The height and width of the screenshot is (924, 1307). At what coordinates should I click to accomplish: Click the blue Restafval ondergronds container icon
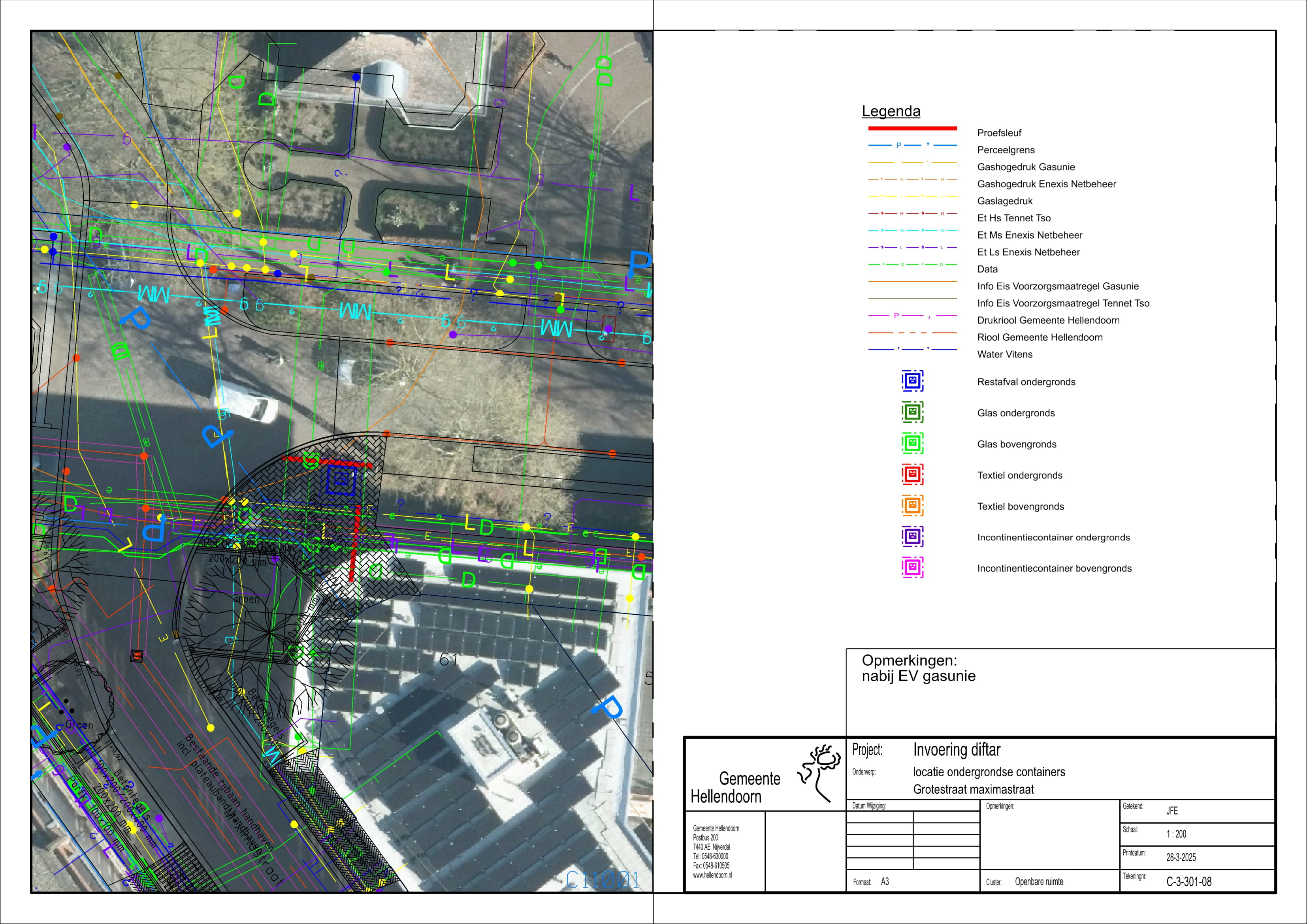[912, 381]
